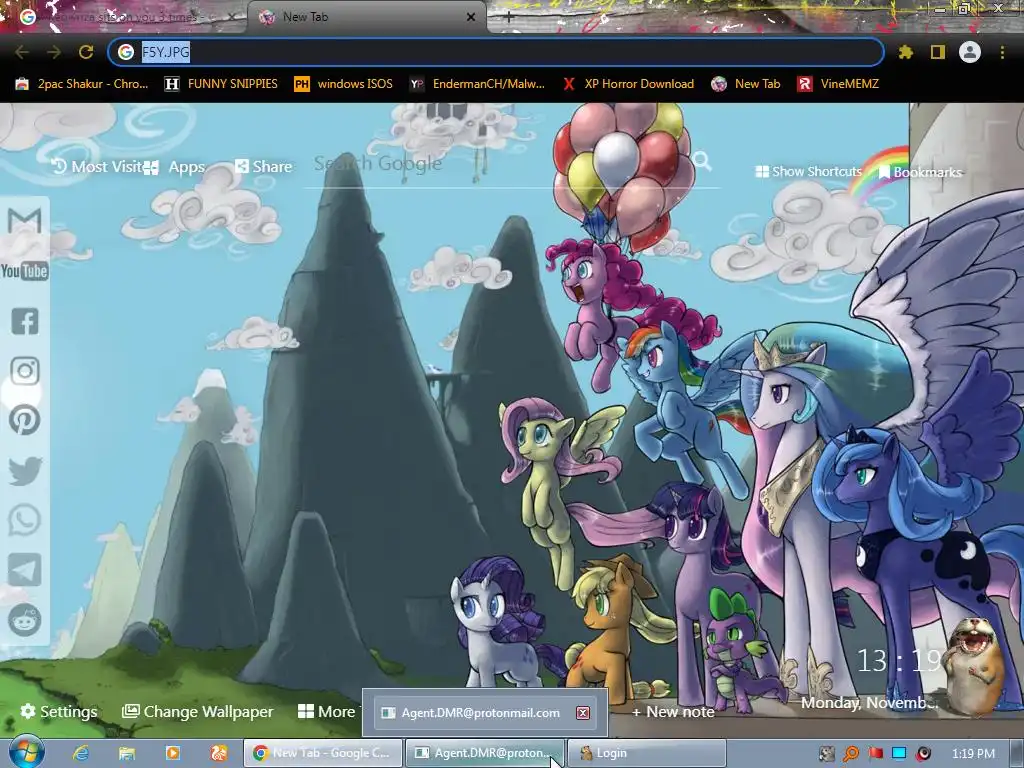Click the magnifier search icon
This screenshot has width=1024, height=768.
[x=702, y=160]
